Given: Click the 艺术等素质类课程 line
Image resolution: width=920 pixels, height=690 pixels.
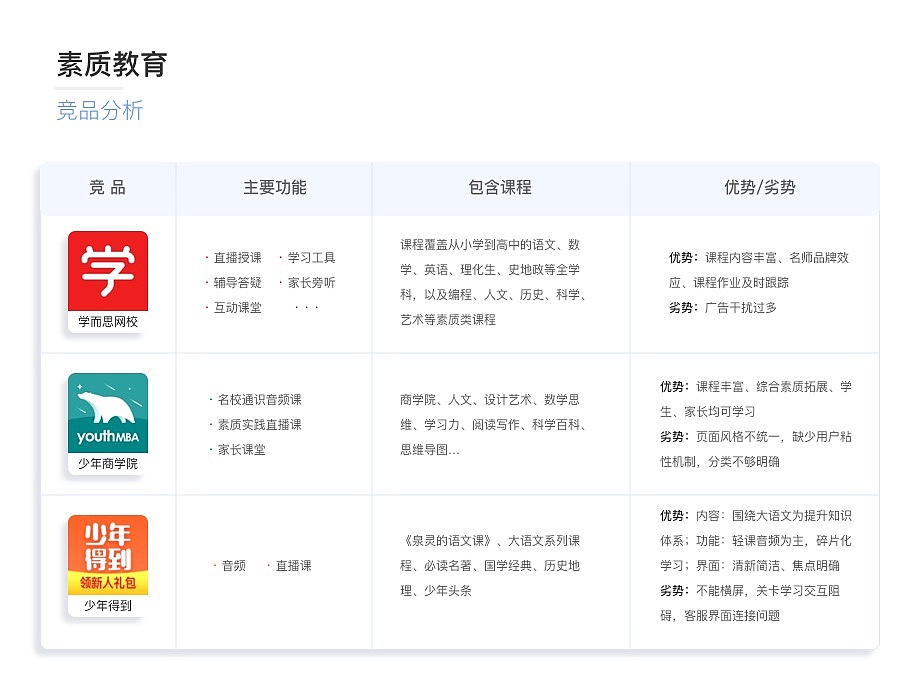Looking at the screenshot, I should click(448, 320).
